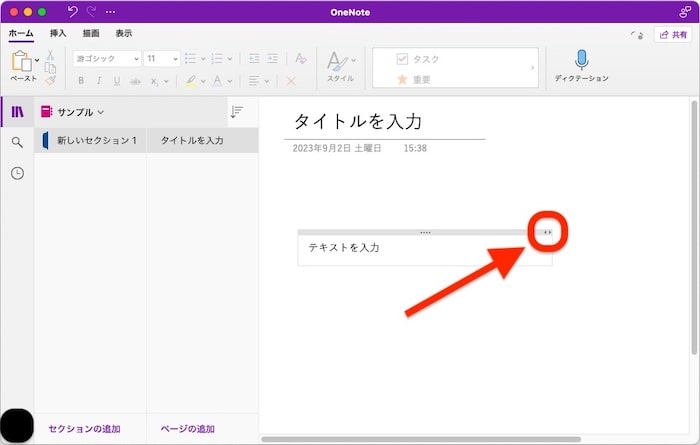This screenshot has width=700, height=445.
Task: Click the page date 2023年9月2日 土曜日
Action: pos(337,148)
